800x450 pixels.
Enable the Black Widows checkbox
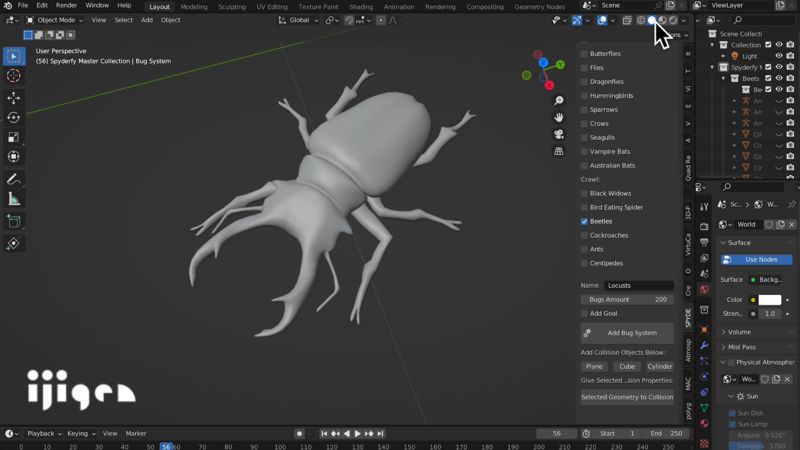pos(584,193)
